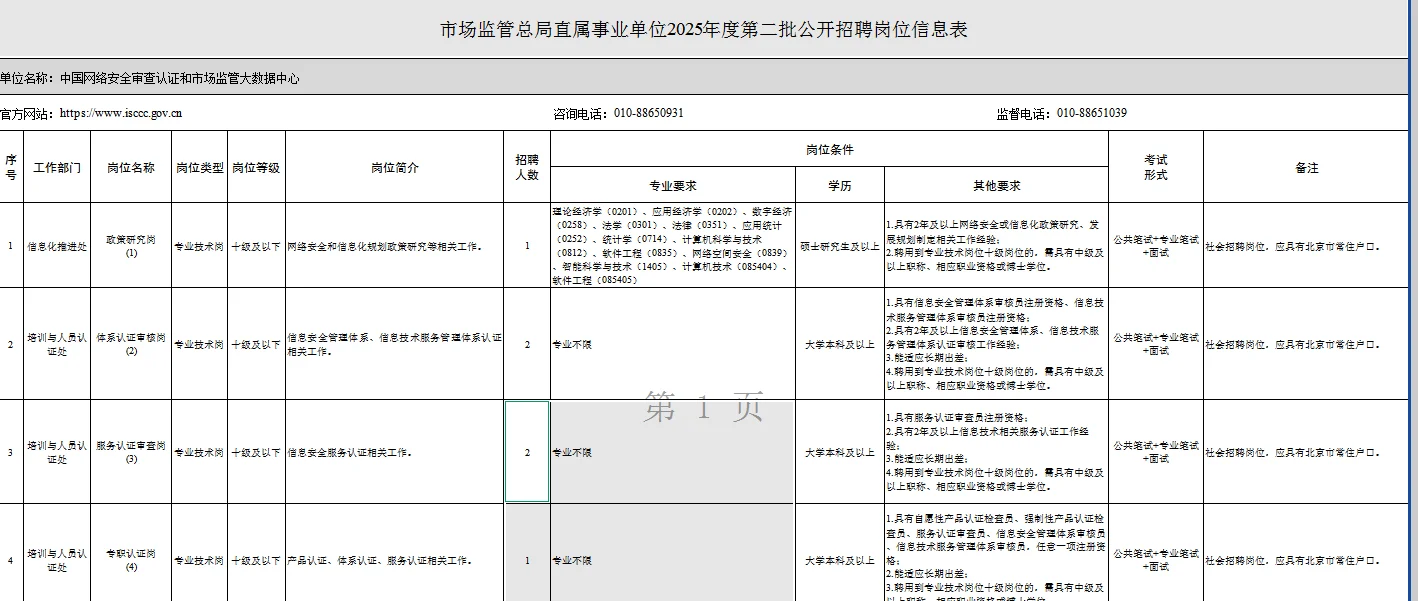Click the 专业要求 sub-header

(673, 185)
